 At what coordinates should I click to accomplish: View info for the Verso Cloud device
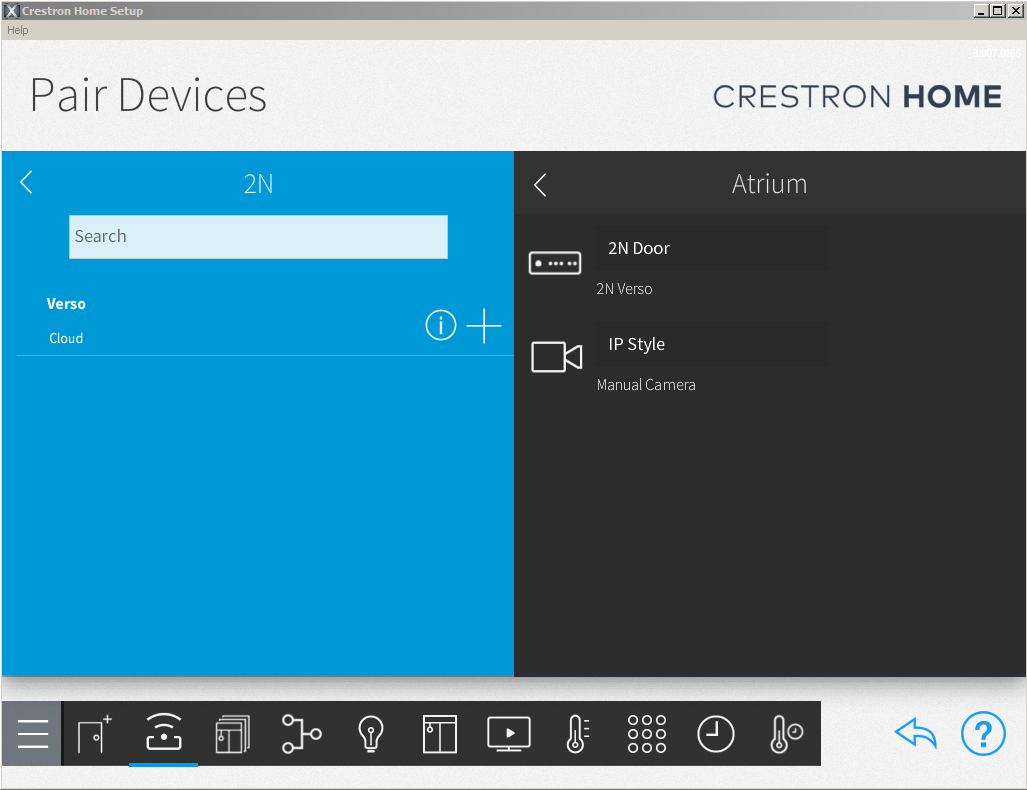pos(440,325)
